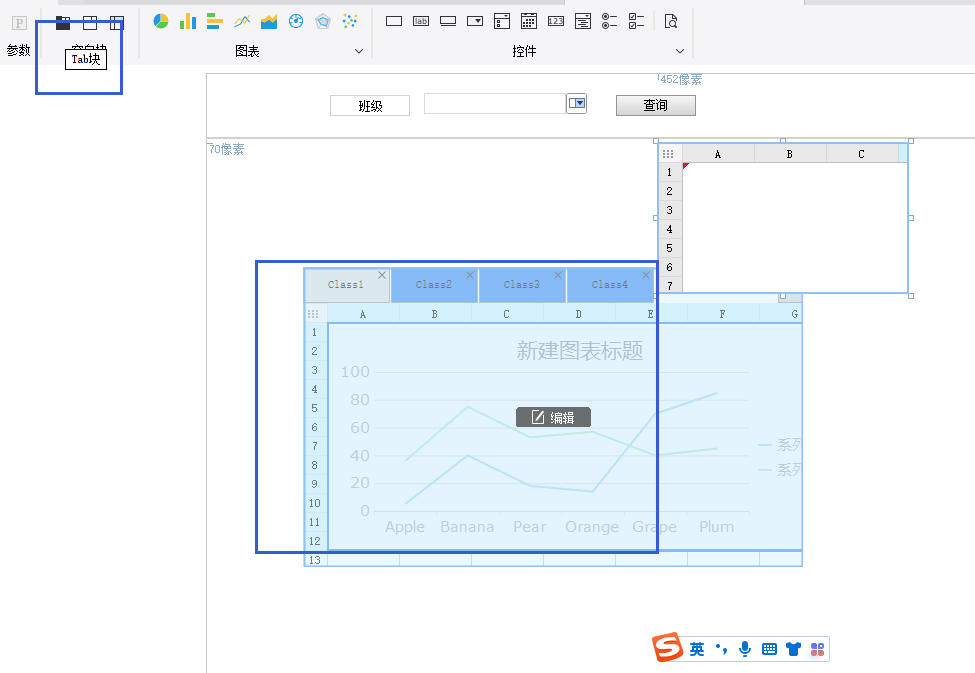Viewport: 975px width, 673px height.
Task: Select the number 123 widget icon
Action: coord(556,21)
